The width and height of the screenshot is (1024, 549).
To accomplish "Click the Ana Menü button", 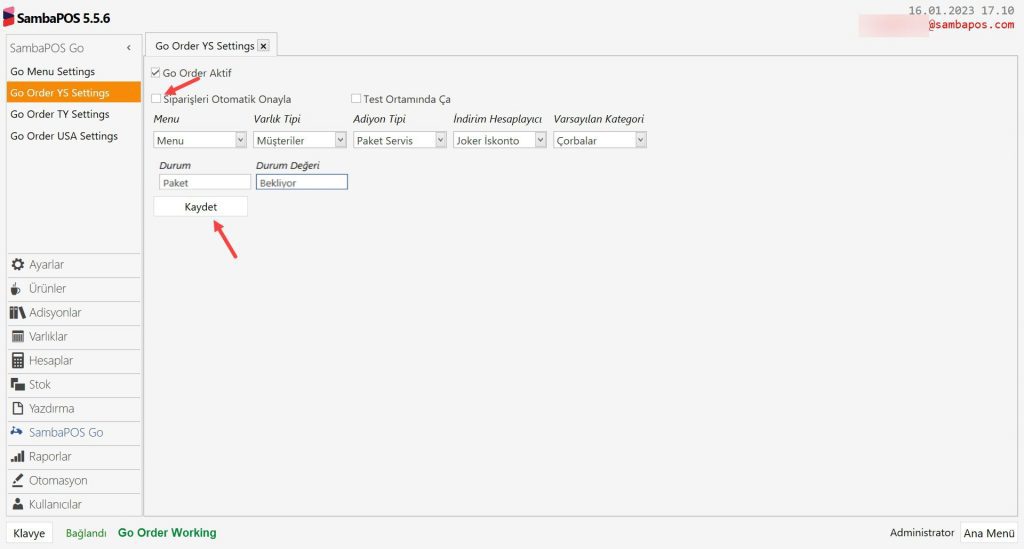I will click(x=989, y=533).
